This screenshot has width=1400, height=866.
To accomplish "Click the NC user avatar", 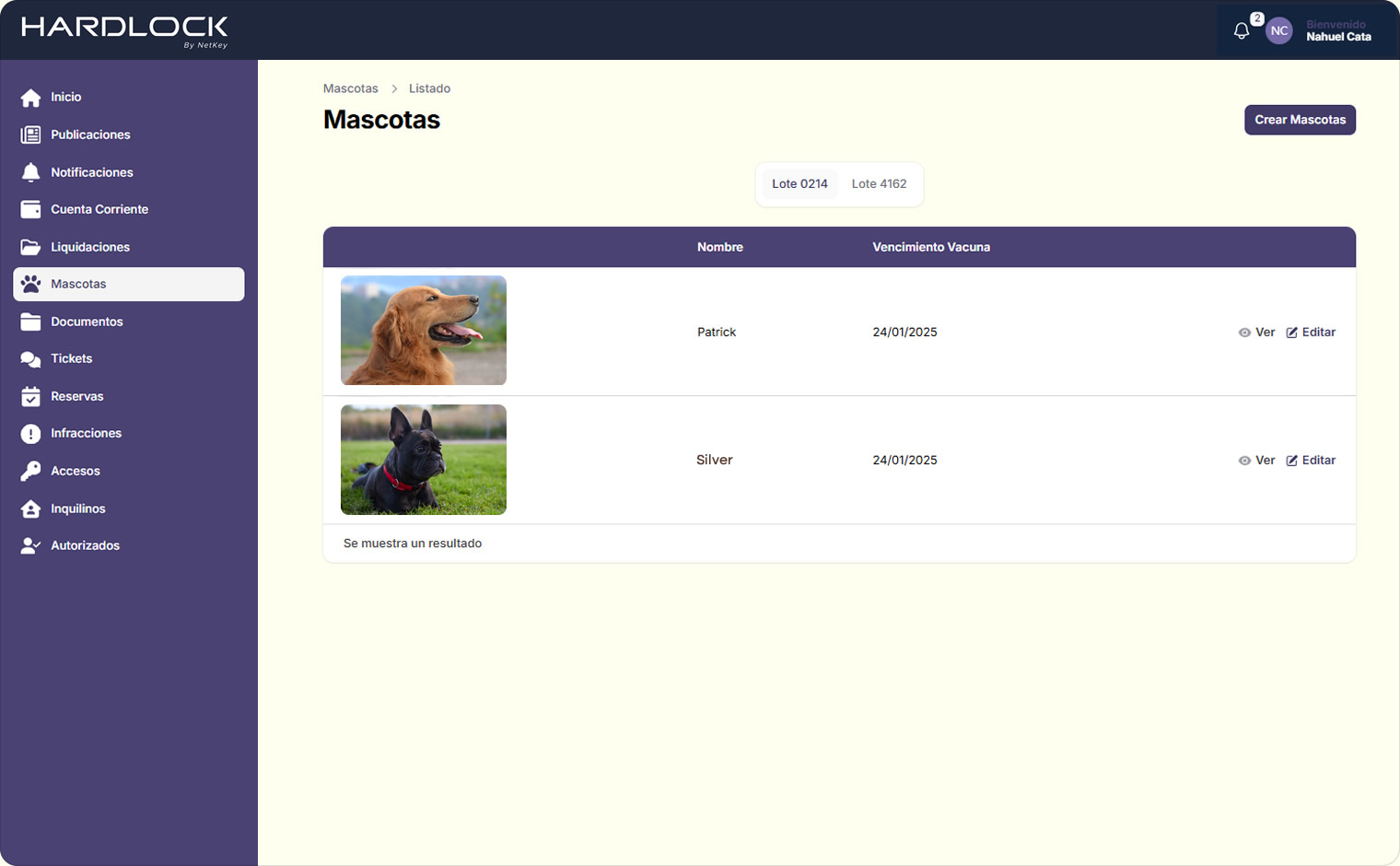I will [1278, 31].
